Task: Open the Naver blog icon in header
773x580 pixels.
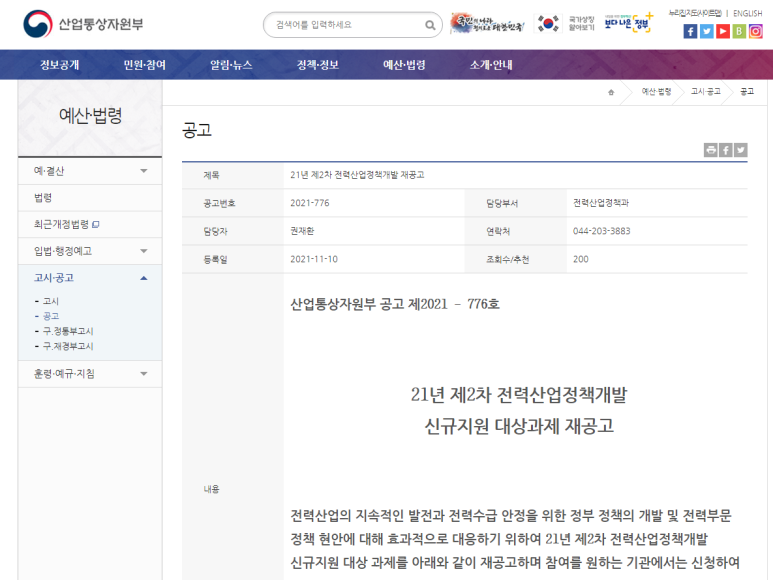Action: tap(739, 31)
